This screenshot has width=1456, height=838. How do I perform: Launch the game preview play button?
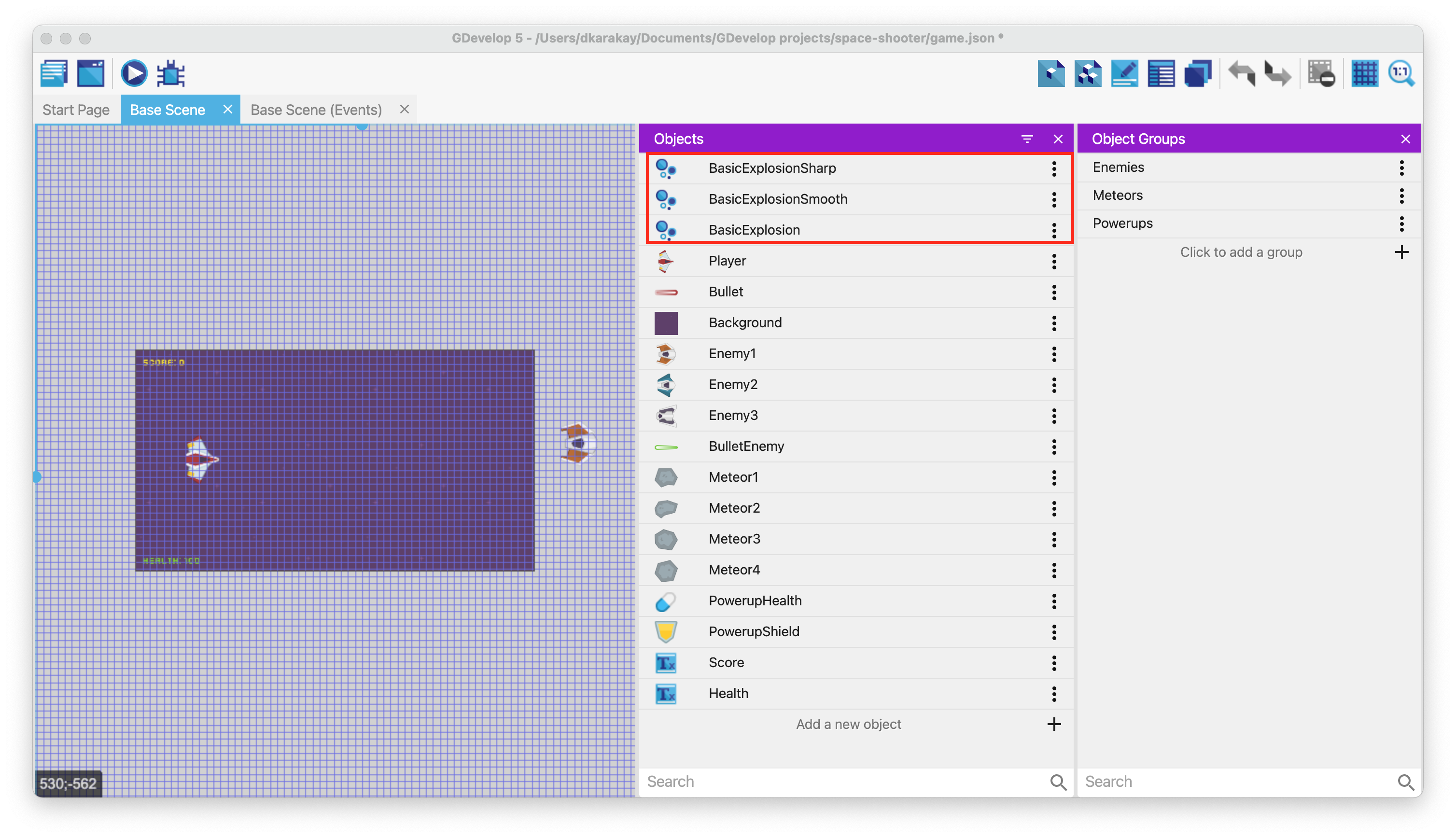[134, 74]
